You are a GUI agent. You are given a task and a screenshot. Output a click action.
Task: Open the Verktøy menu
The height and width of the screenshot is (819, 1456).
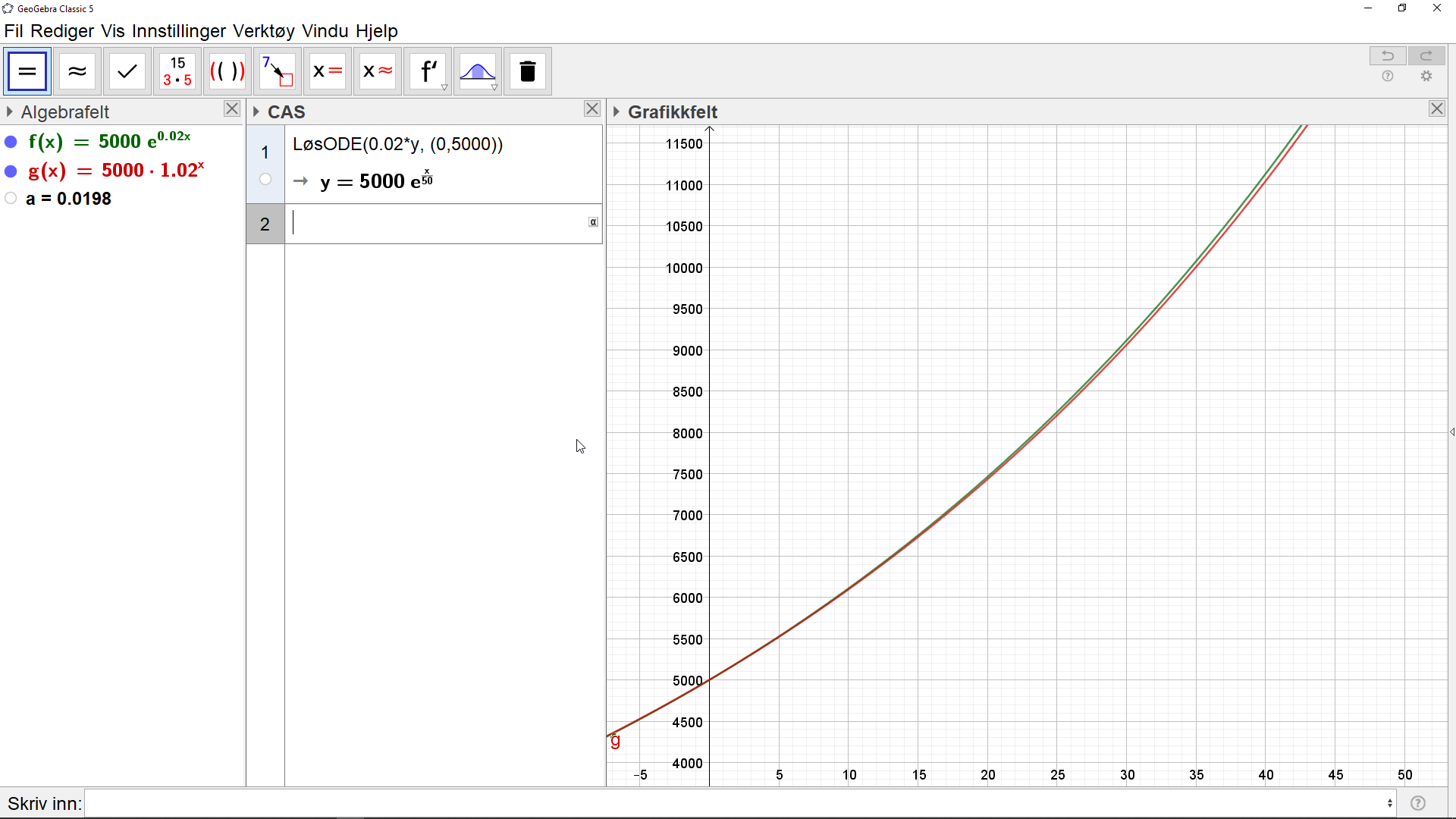point(263,31)
